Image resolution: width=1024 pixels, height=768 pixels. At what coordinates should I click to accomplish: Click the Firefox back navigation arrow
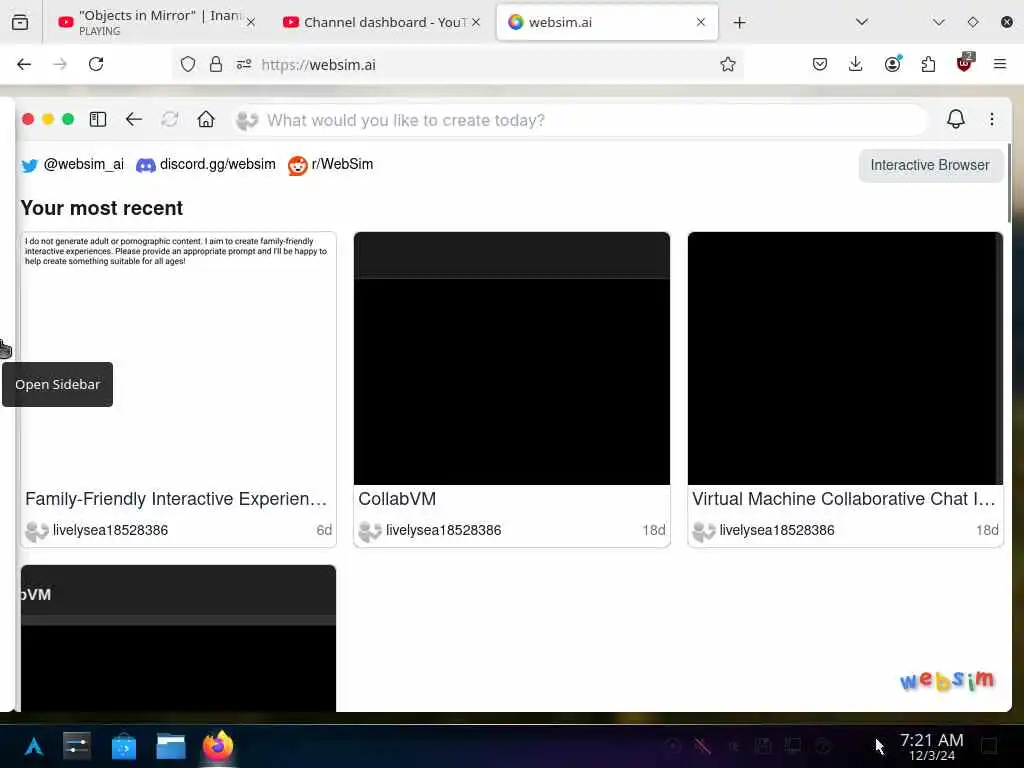click(x=24, y=64)
